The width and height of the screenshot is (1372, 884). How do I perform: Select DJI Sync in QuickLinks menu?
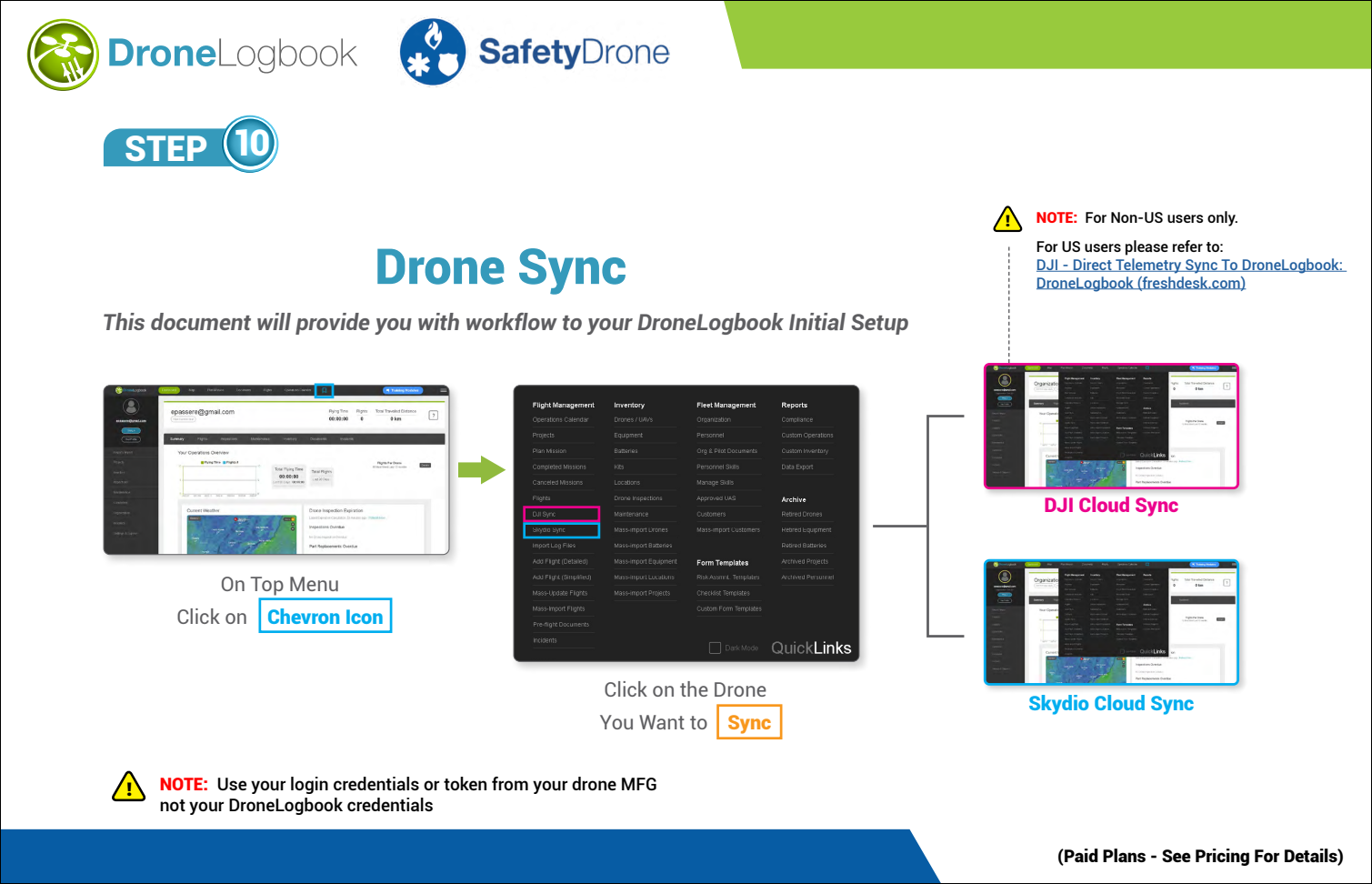pos(561,514)
